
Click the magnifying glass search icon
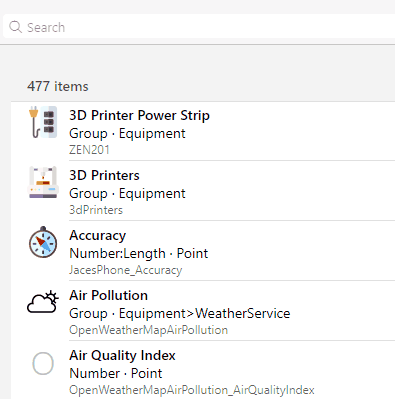click(x=15, y=27)
